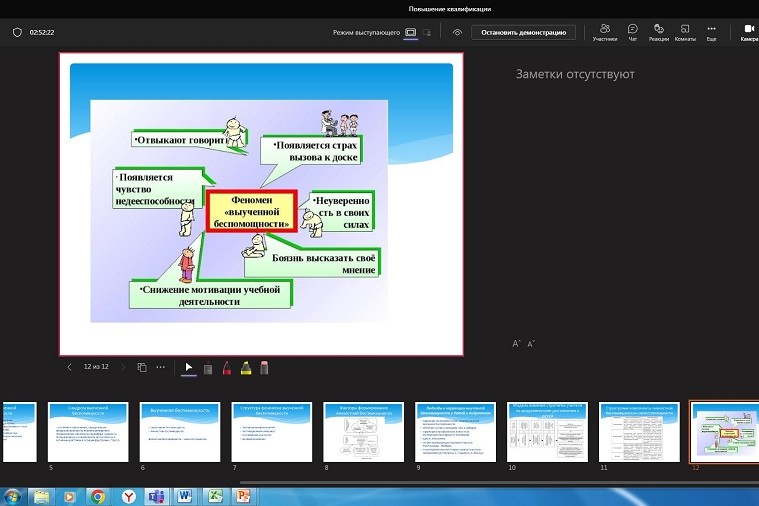Open PowerPoint from the Windows taskbar

pos(242,495)
